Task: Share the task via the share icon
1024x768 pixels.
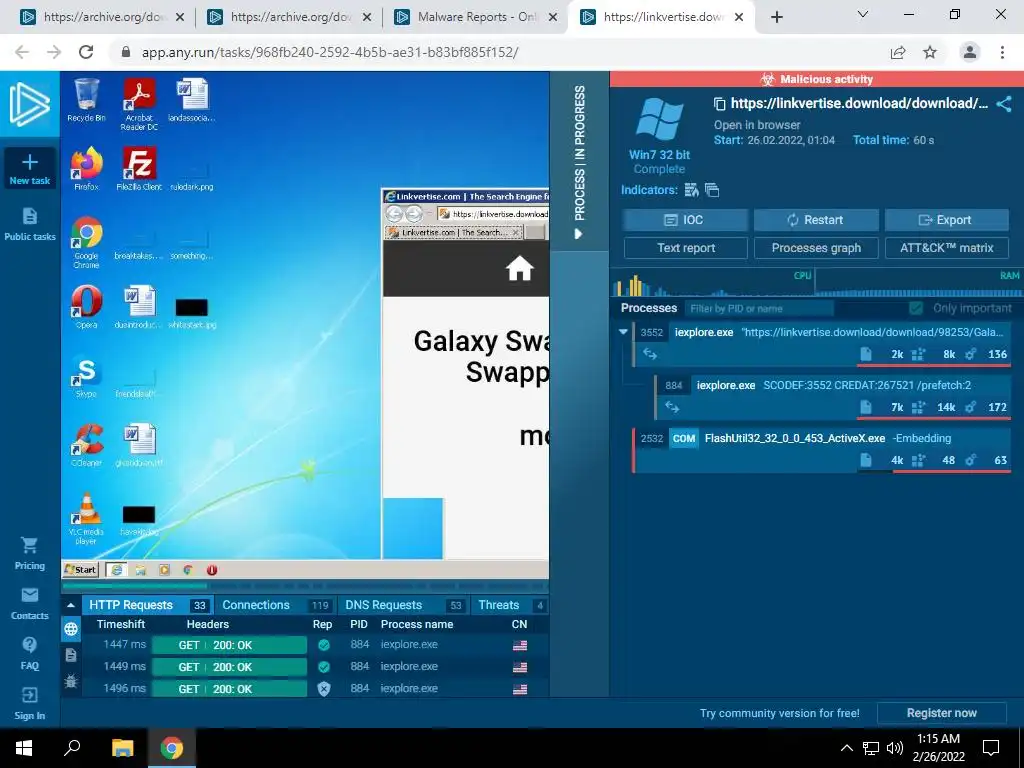Action: [1004, 104]
